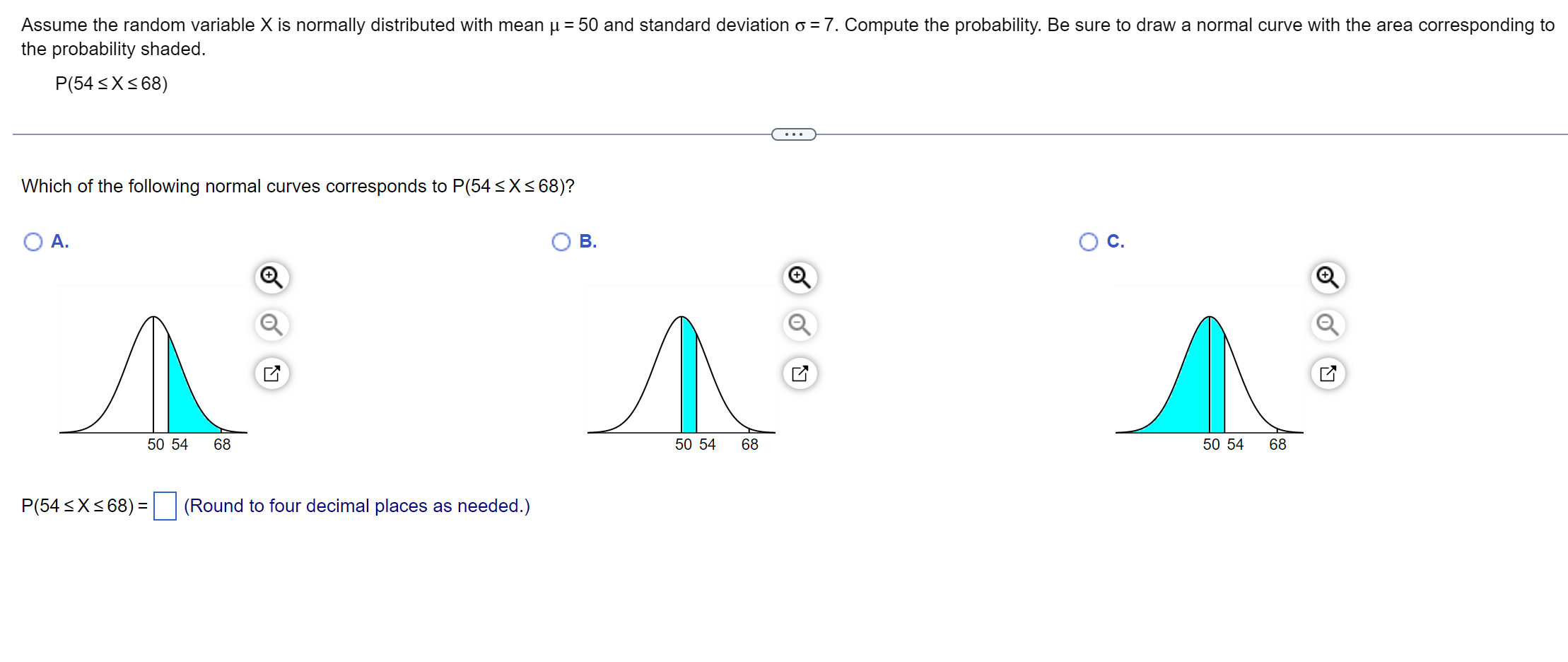
Task: Click the zoom-in magnifier for option A
Action: 271,278
